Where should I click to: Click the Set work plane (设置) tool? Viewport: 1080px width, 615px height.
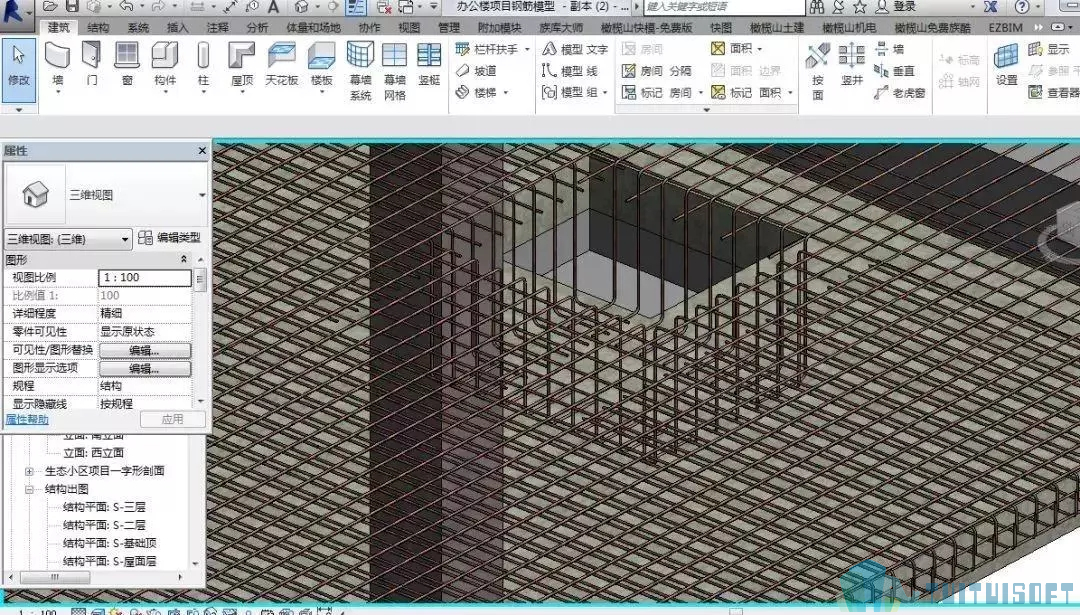click(1006, 64)
